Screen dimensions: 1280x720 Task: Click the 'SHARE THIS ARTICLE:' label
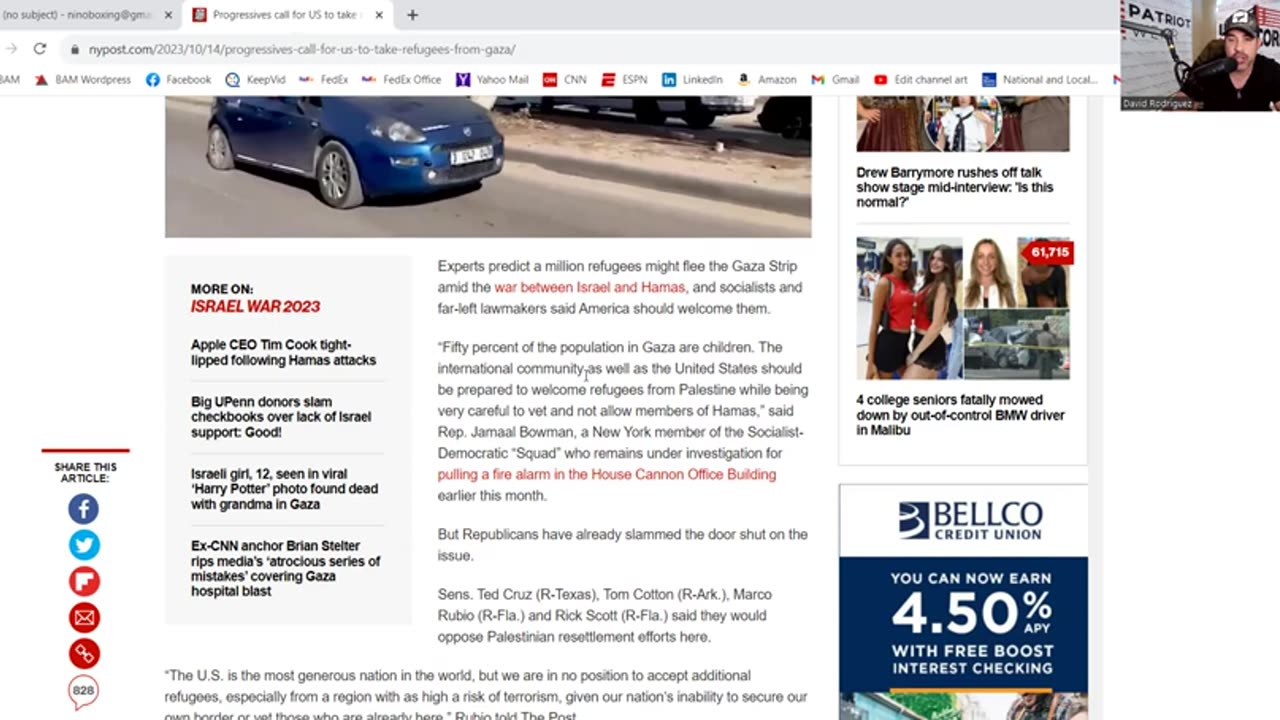click(x=85, y=472)
